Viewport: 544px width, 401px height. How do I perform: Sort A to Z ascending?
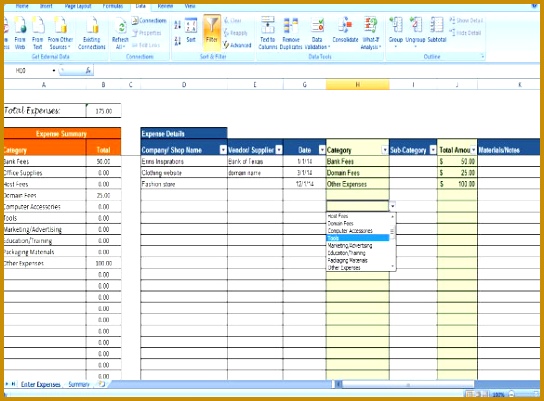click(177, 25)
